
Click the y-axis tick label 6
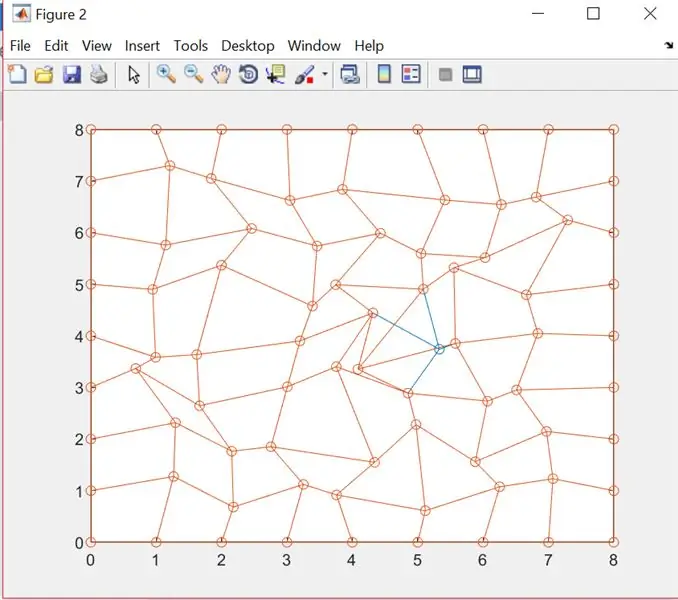pos(79,233)
